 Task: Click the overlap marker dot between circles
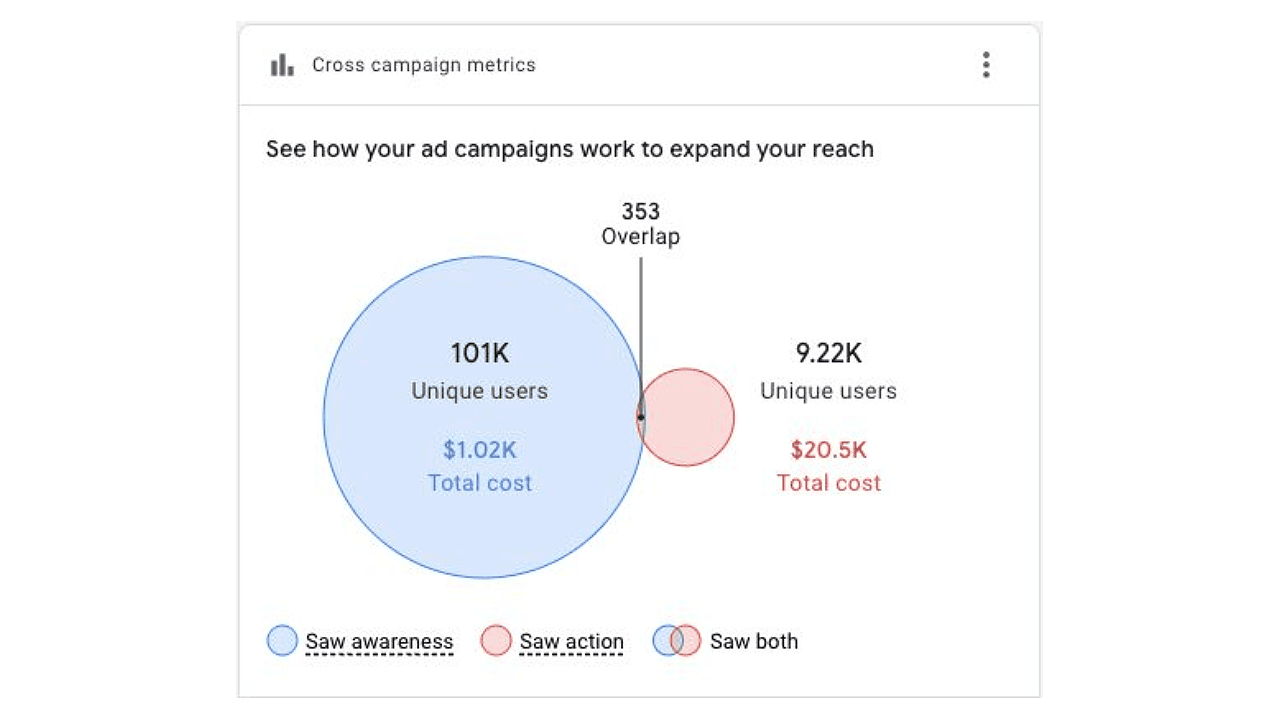point(641,417)
